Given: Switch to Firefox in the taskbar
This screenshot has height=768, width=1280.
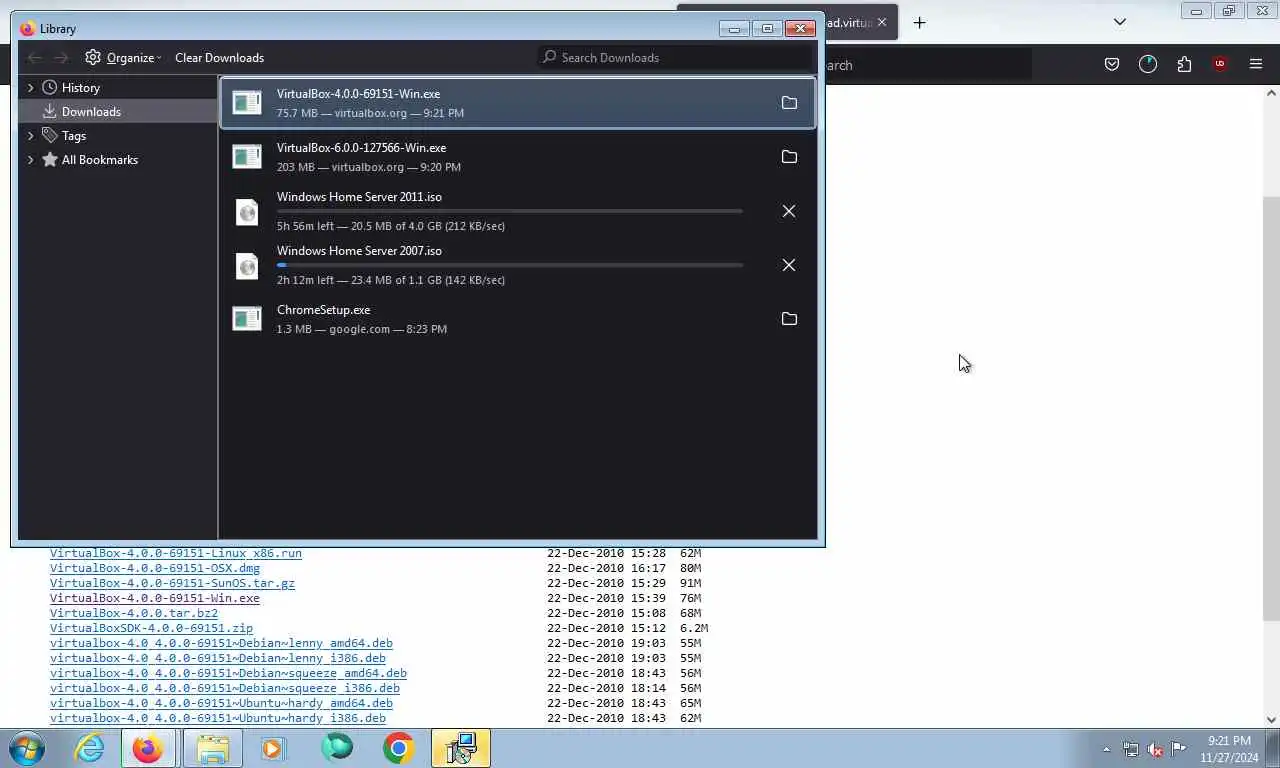Looking at the screenshot, I should [x=148, y=748].
